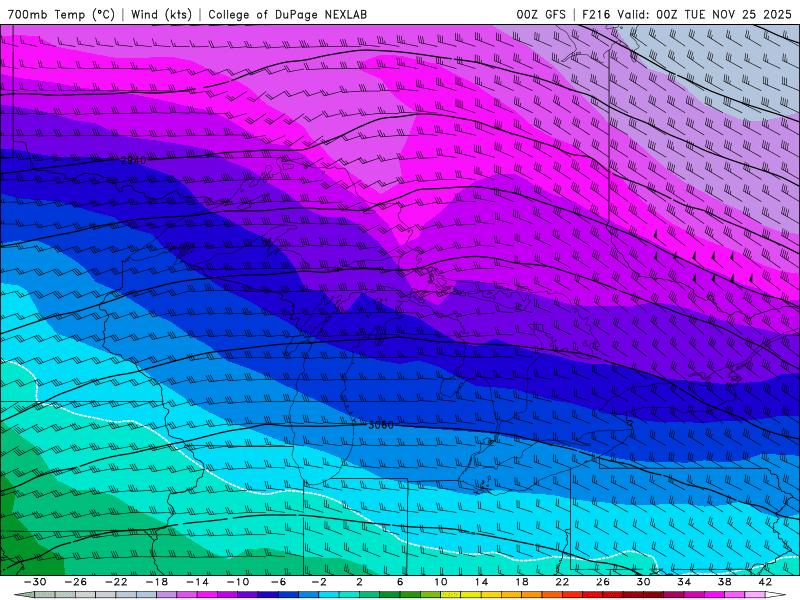Click the 10 value on the temperature legend
Viewport: 800px width, 600px height.
pos(441,582)
